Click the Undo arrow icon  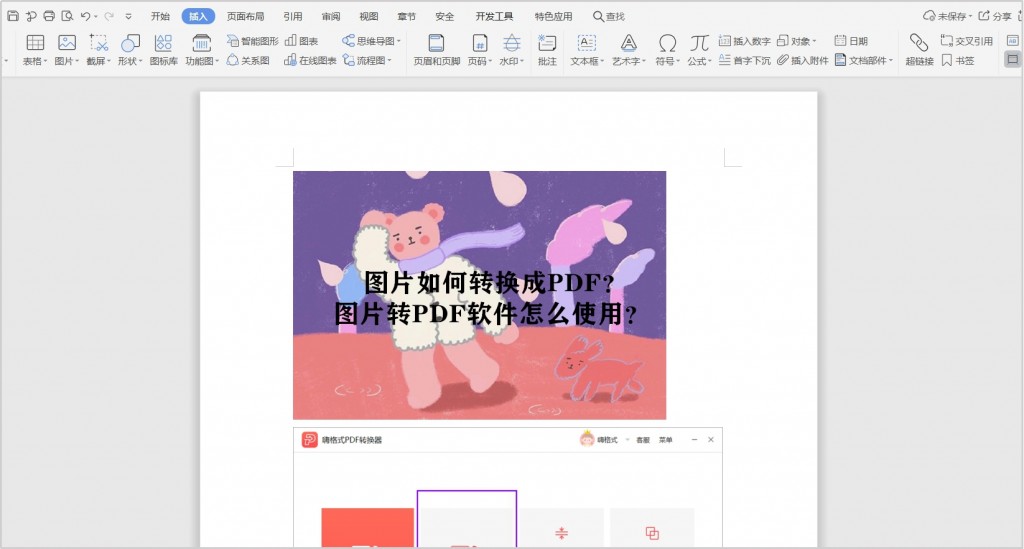point(86,16)
